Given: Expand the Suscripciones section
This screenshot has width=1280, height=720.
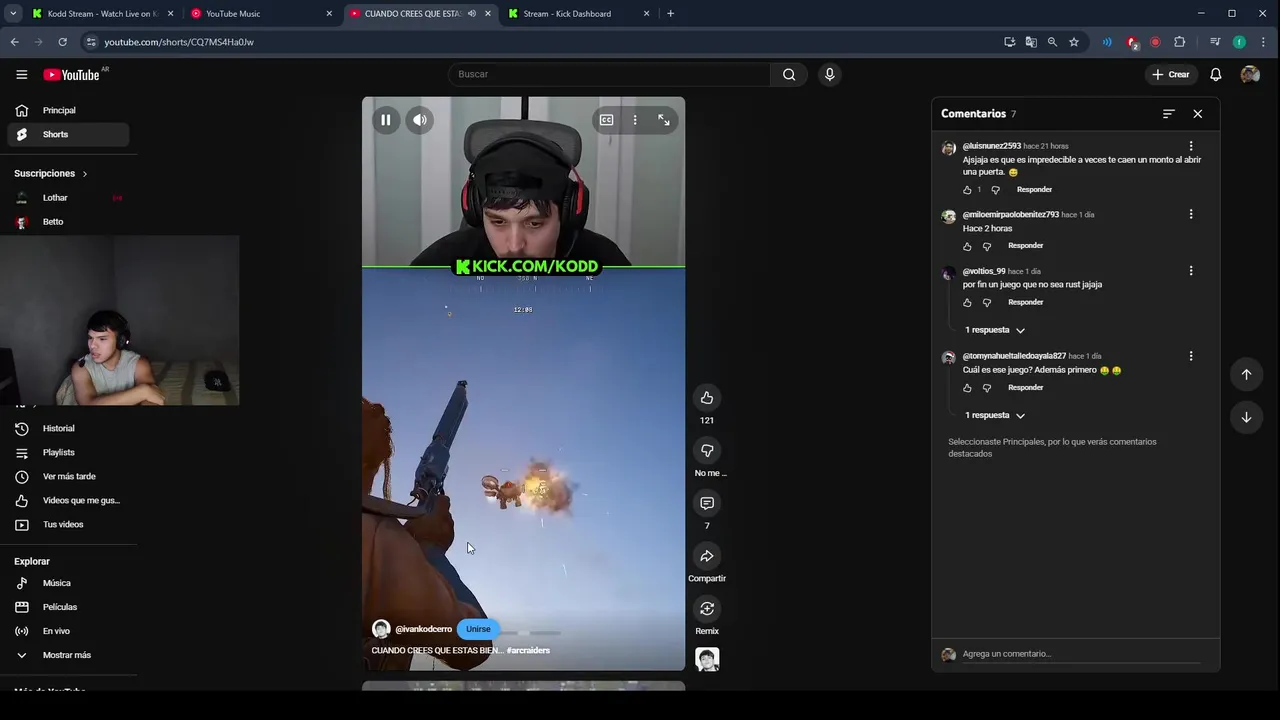Looking at the screenshot, I should coord(51,174).
